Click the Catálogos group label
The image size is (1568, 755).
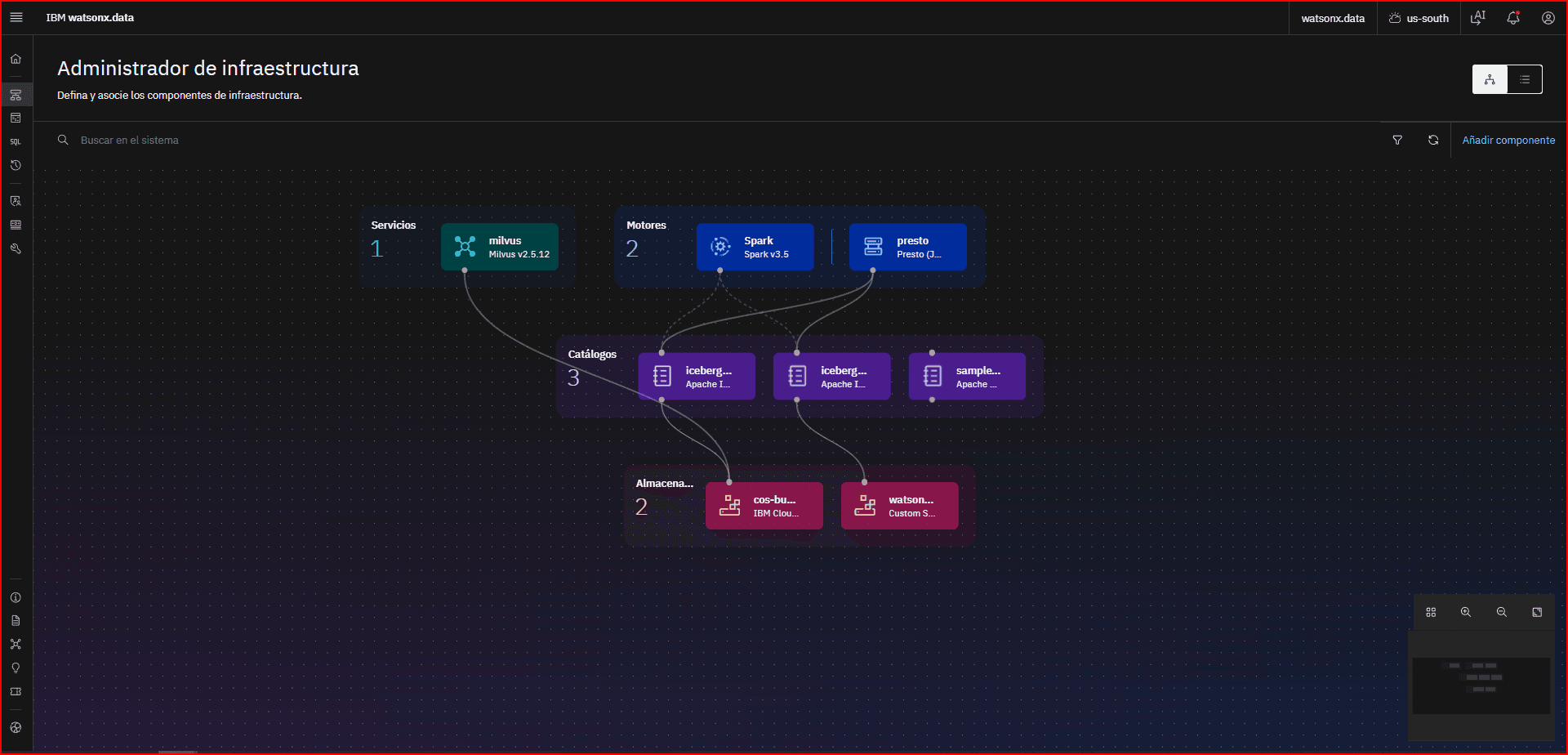click(592, 355)
